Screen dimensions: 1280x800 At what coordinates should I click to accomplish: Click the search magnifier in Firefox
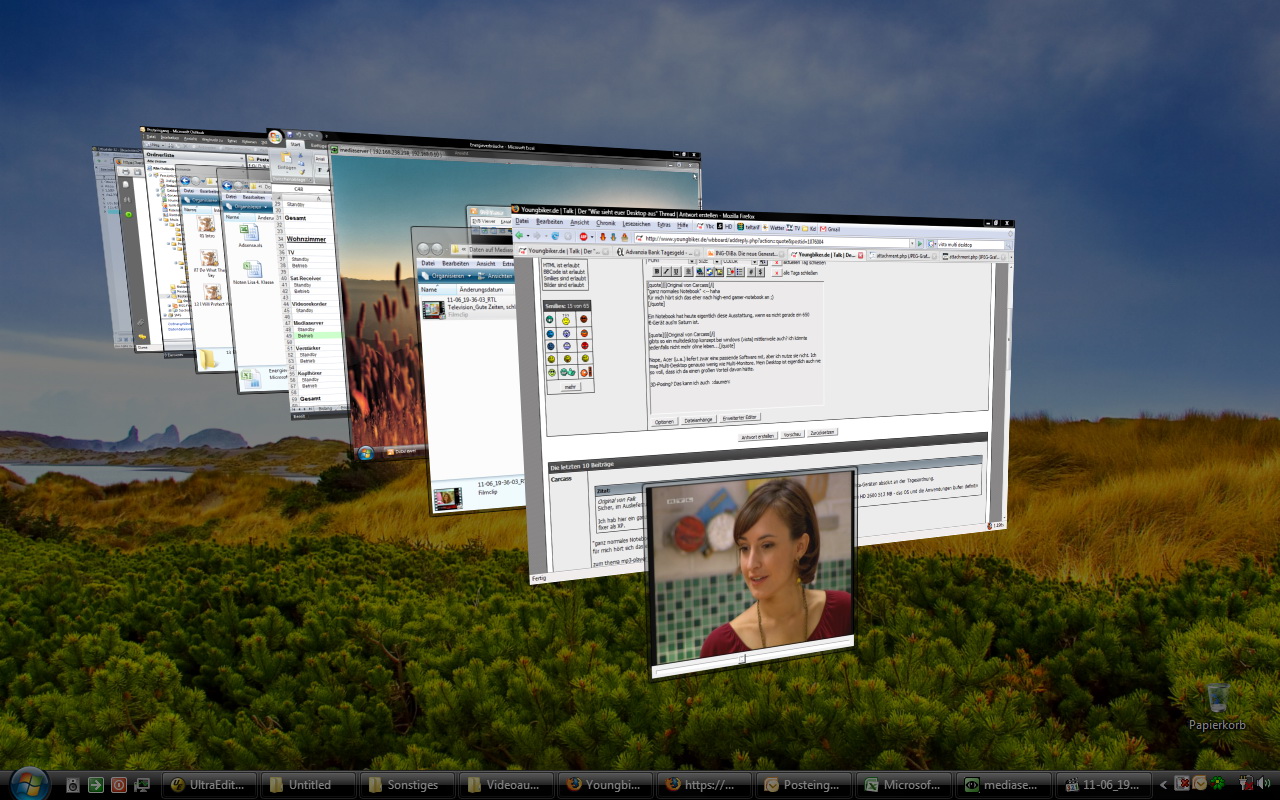coord(1008,246)
